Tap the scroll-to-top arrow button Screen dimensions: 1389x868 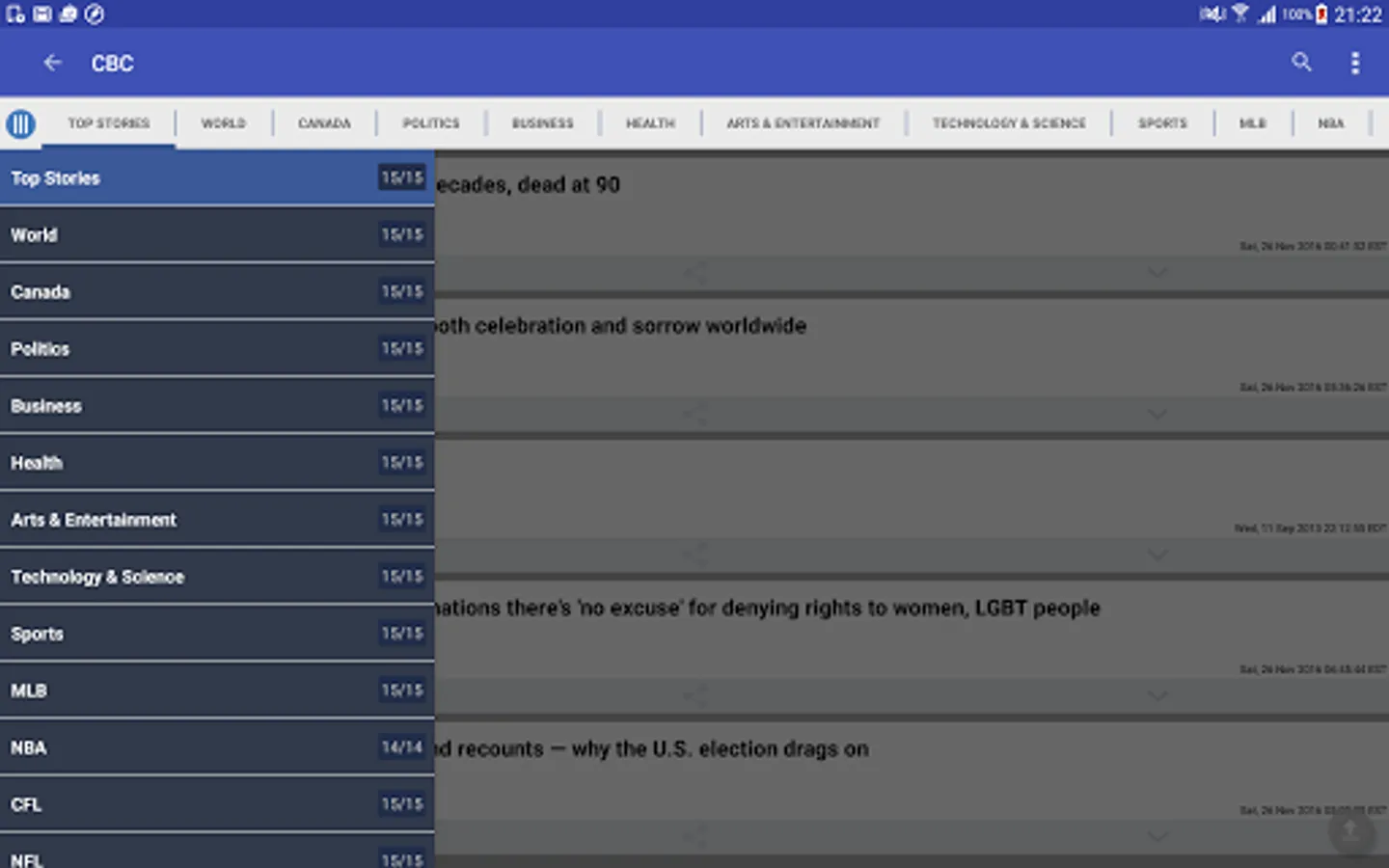1351,832
